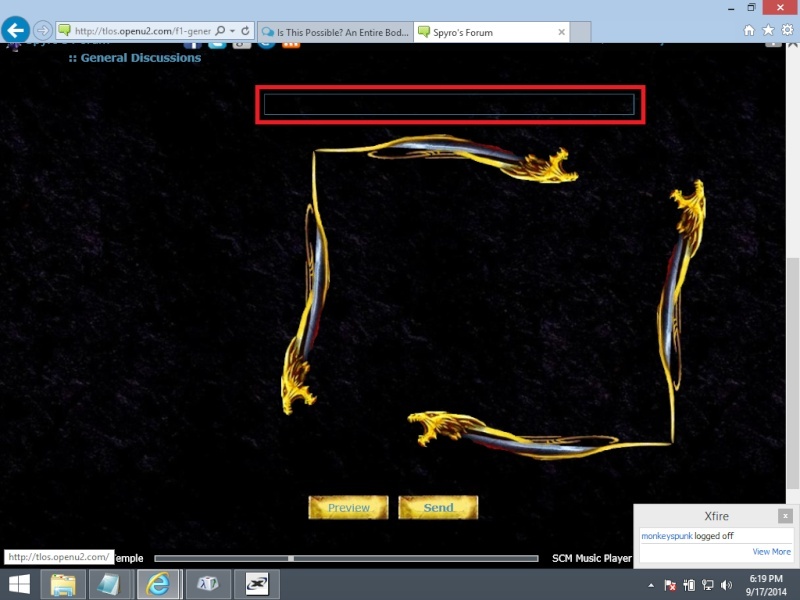This screenshot has height=600, width=800.
Task: Open monkeyspunk's profile in Xfire popup
Action: (x=666, y=536)
